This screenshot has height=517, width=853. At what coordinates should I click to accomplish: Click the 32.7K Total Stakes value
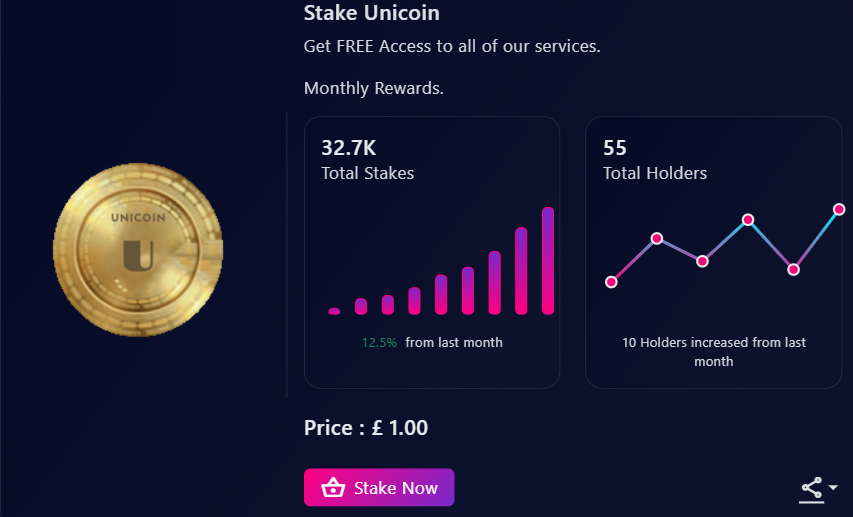tap(348, 148)
